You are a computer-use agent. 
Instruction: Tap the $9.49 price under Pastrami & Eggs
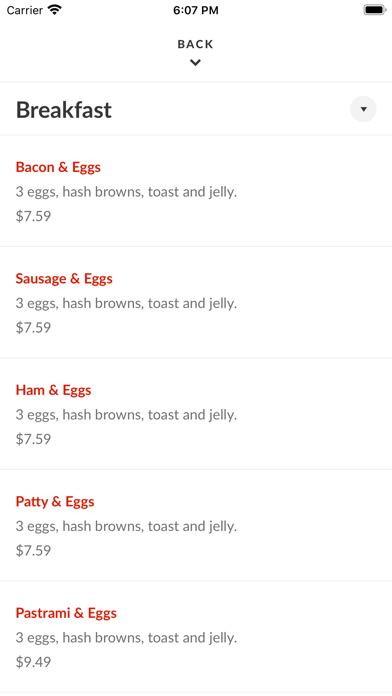tap(33, 662)
